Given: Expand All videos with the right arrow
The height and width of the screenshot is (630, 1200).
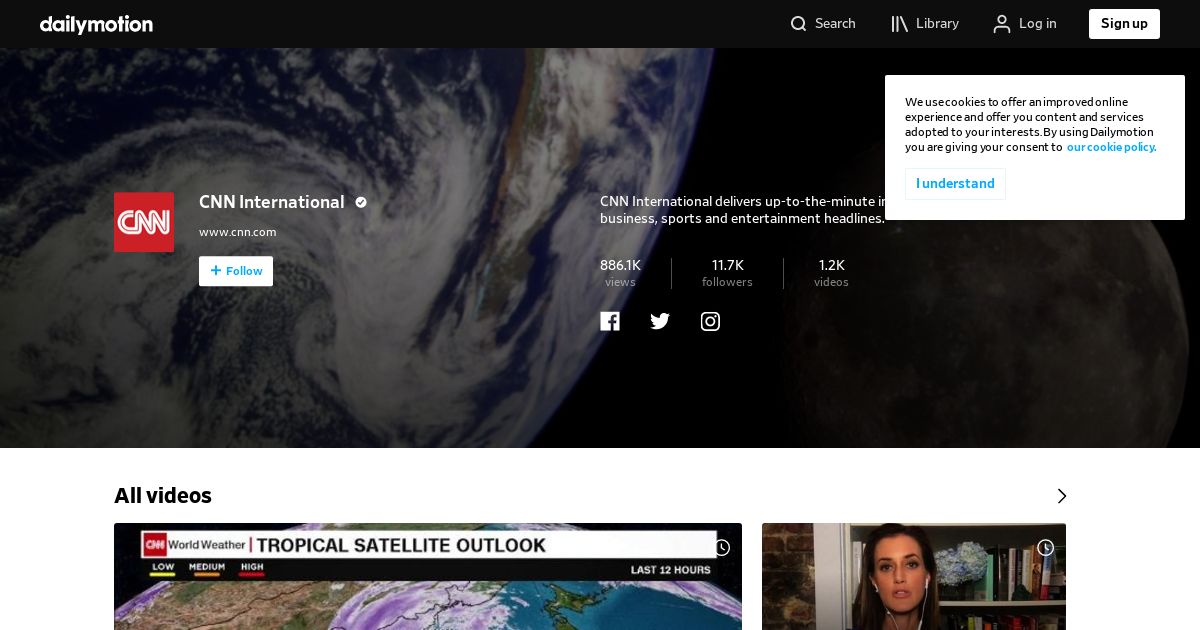Looking at the screenshot, I should pos(1062,496).
